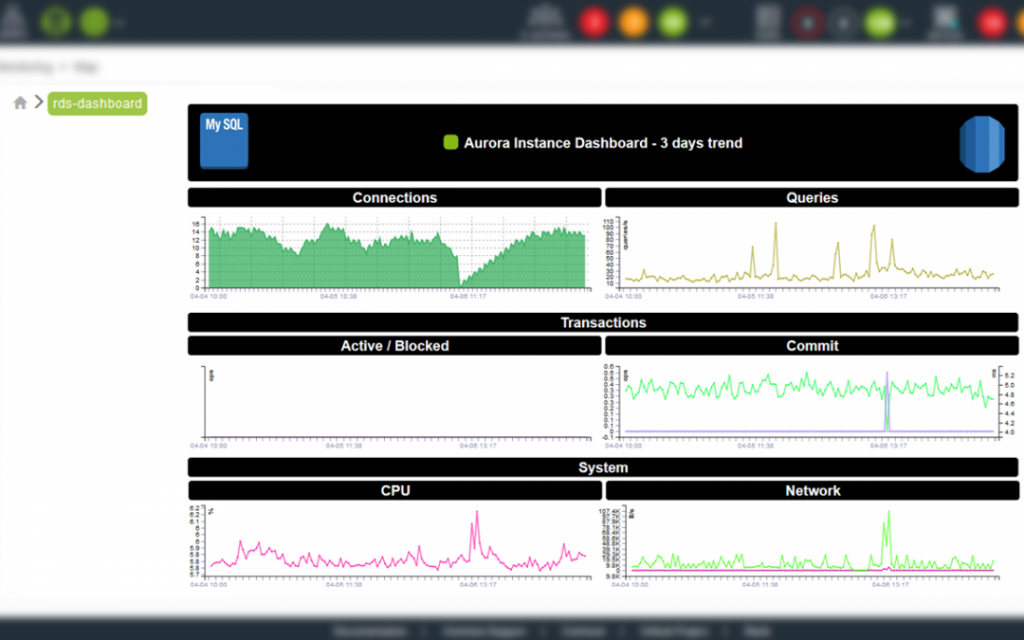Click the first green poller circle at top left
The height and width of the screenshot is (640, 1024).
click(56, 22)
